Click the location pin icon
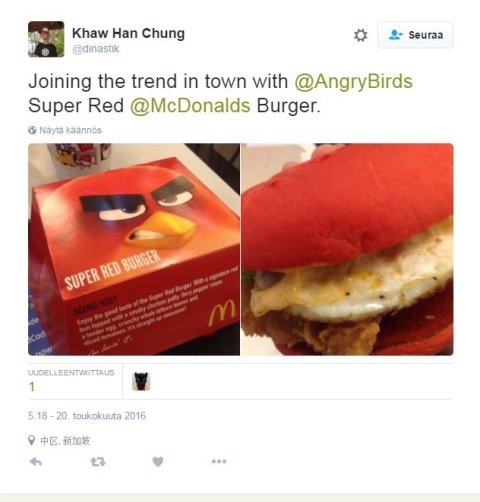This screenshot has width=480, height=502. (32, 440)
